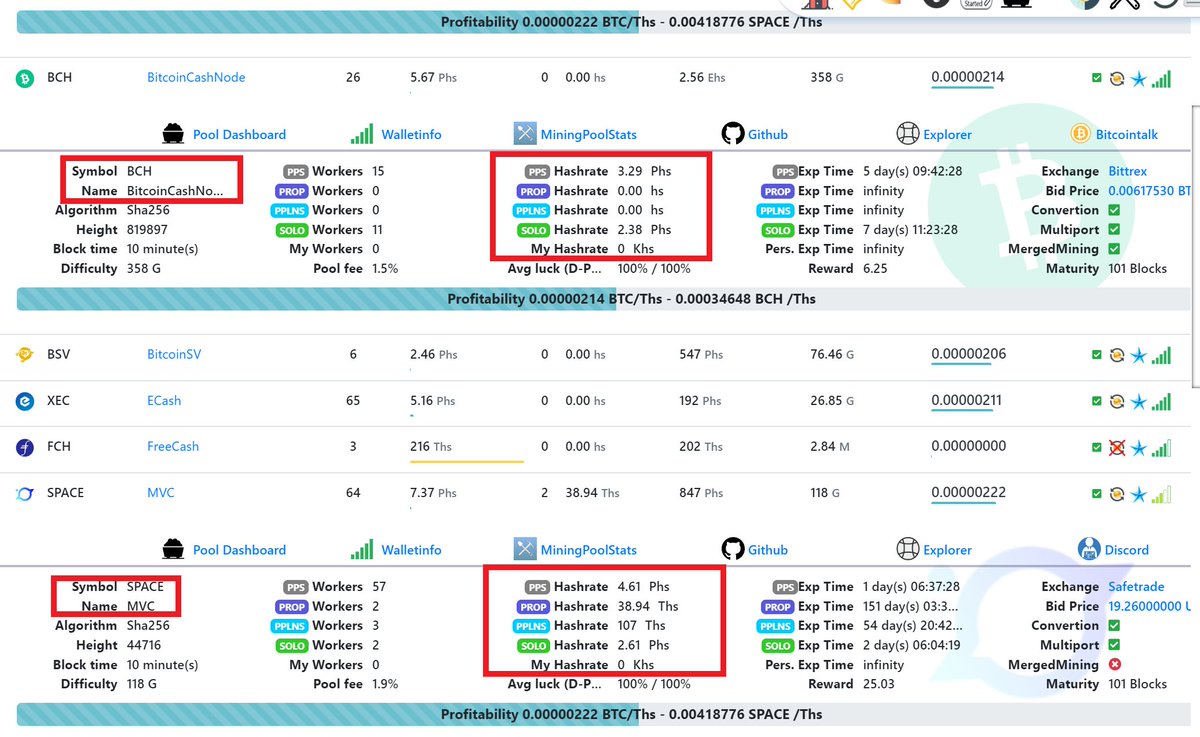Click the 19.26000000 bid price link
The image size is (1200, 737).
[1150, 606]
